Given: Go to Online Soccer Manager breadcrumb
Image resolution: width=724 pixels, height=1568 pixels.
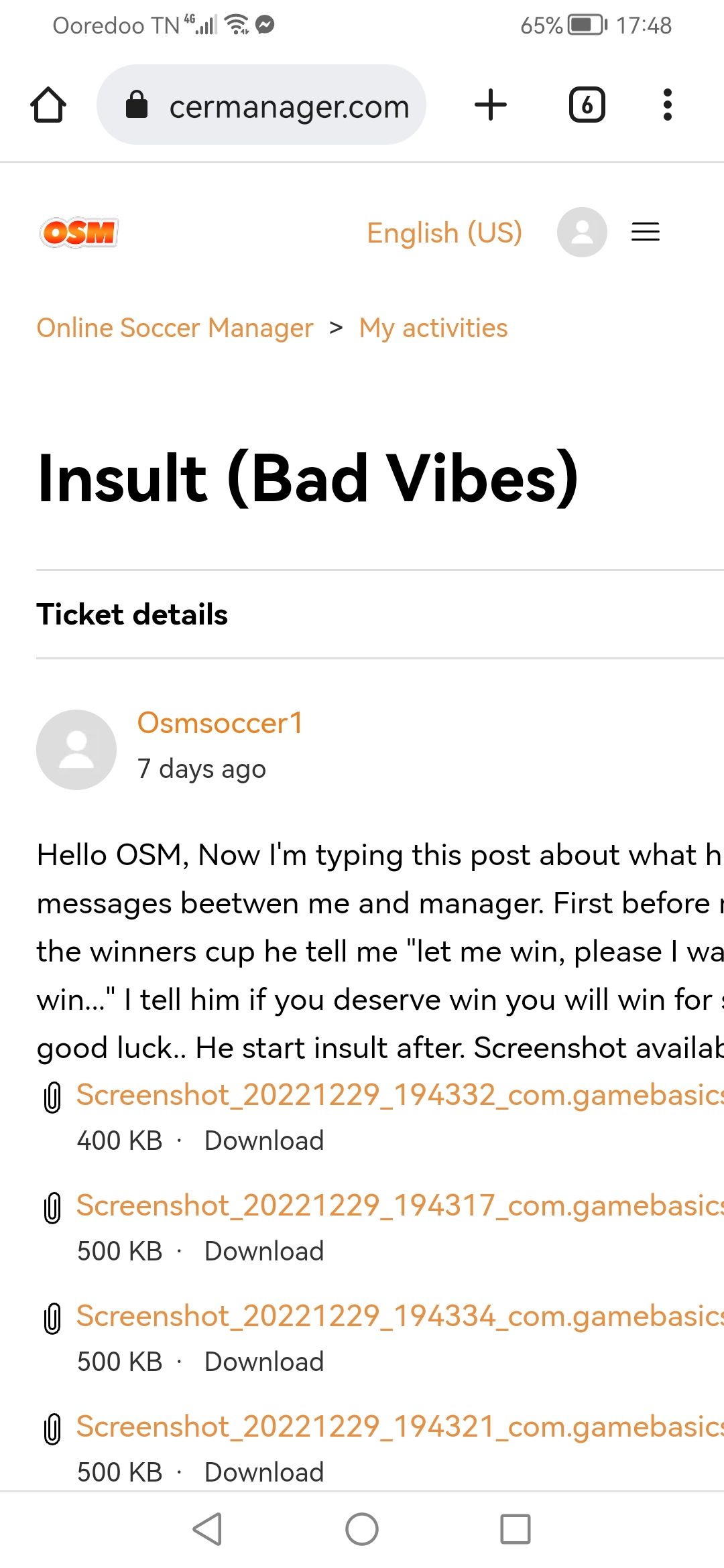Looking at the screenshot, I should click(175, 328).
